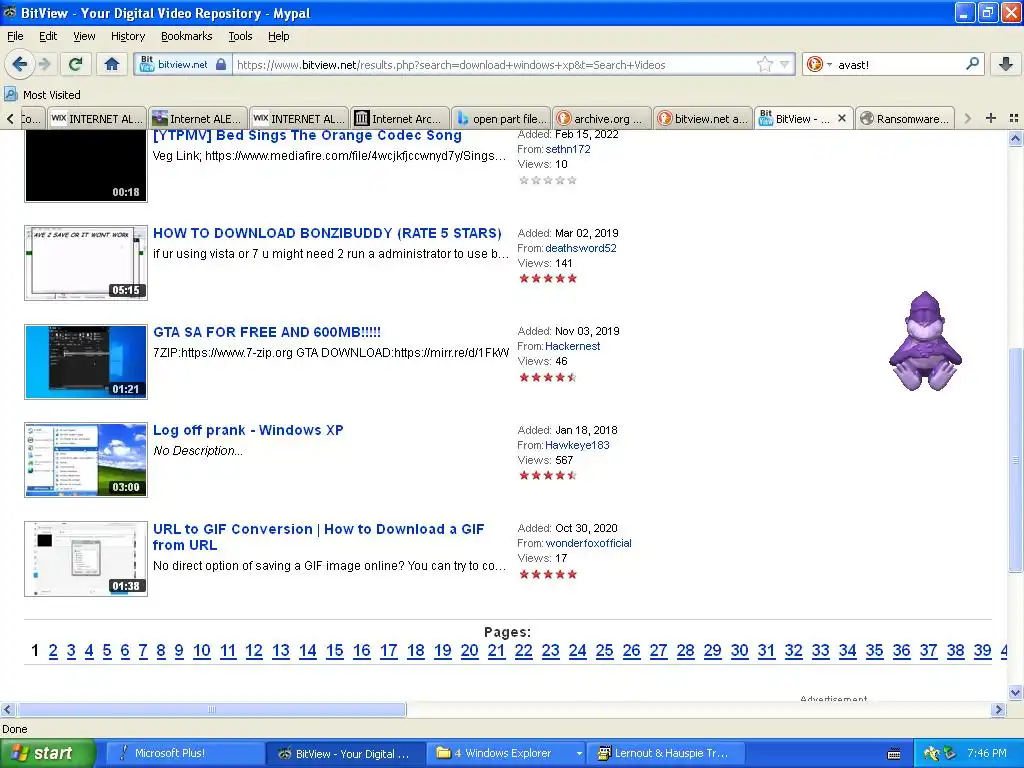
Task: Open the Help menu
Action: (279, 36)
